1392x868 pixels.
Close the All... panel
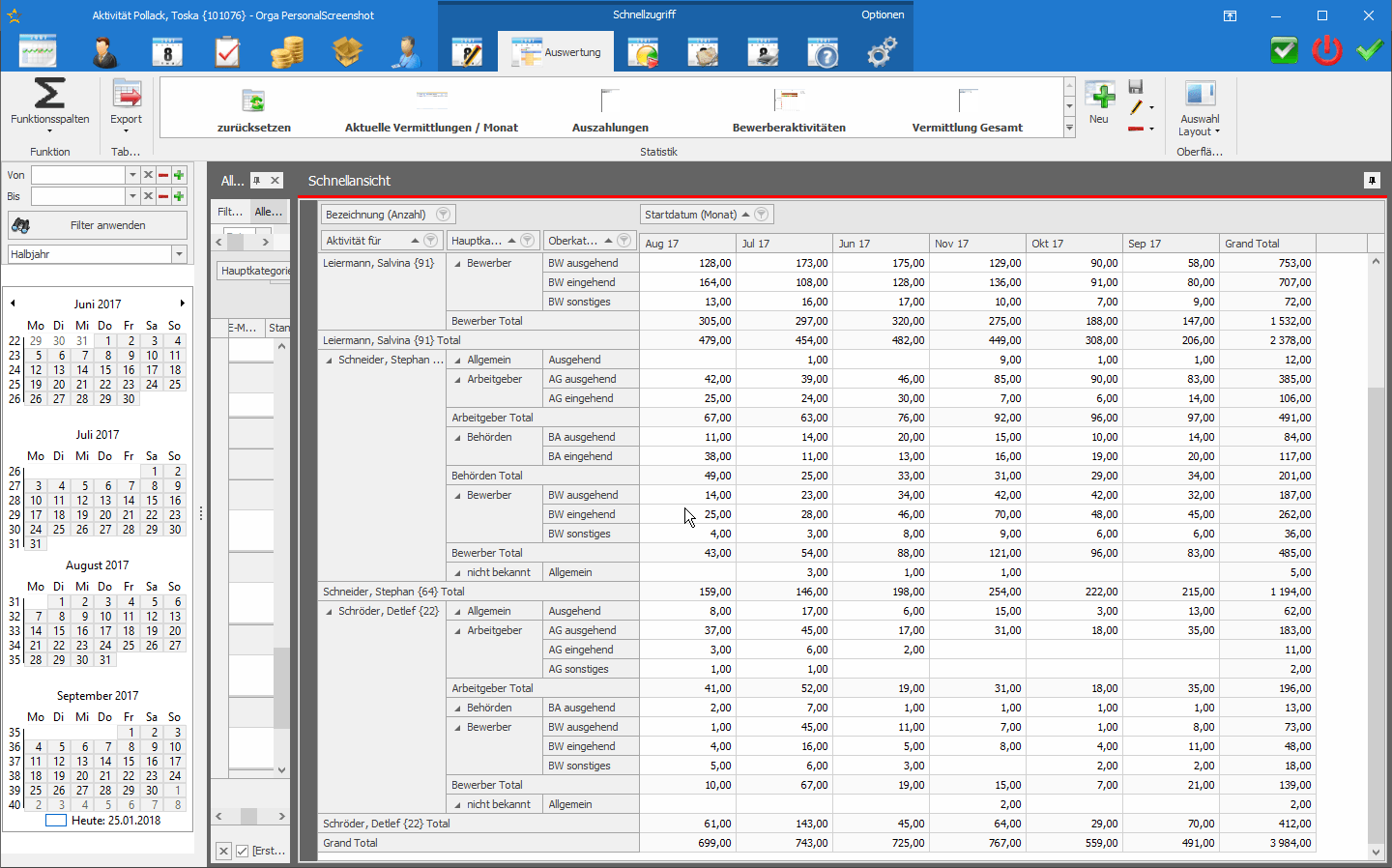pos(275,180)
